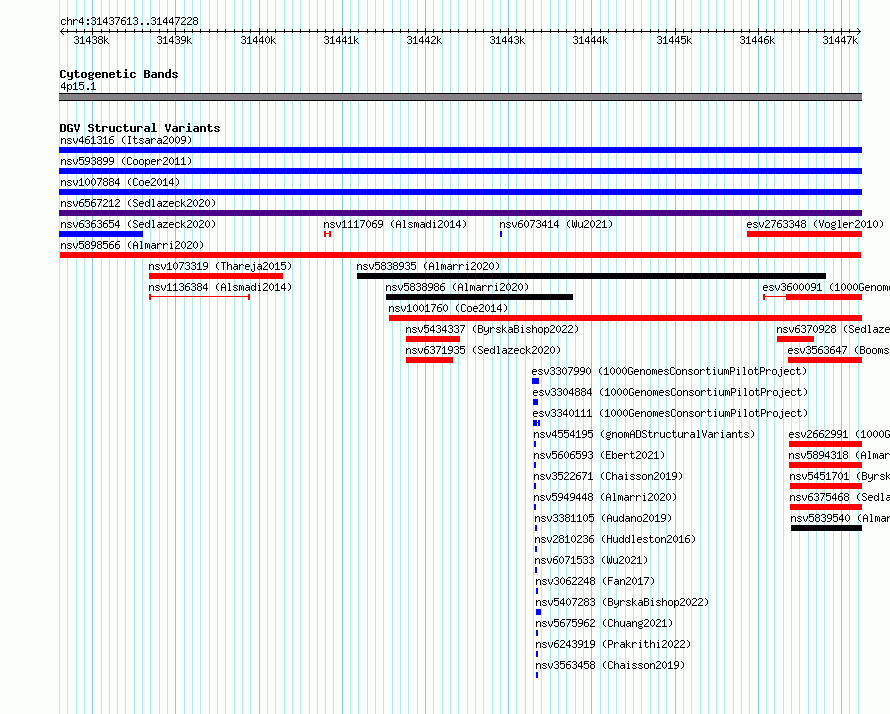Select nsv5606593 (Ebert2021) variant label

(599, 455)
